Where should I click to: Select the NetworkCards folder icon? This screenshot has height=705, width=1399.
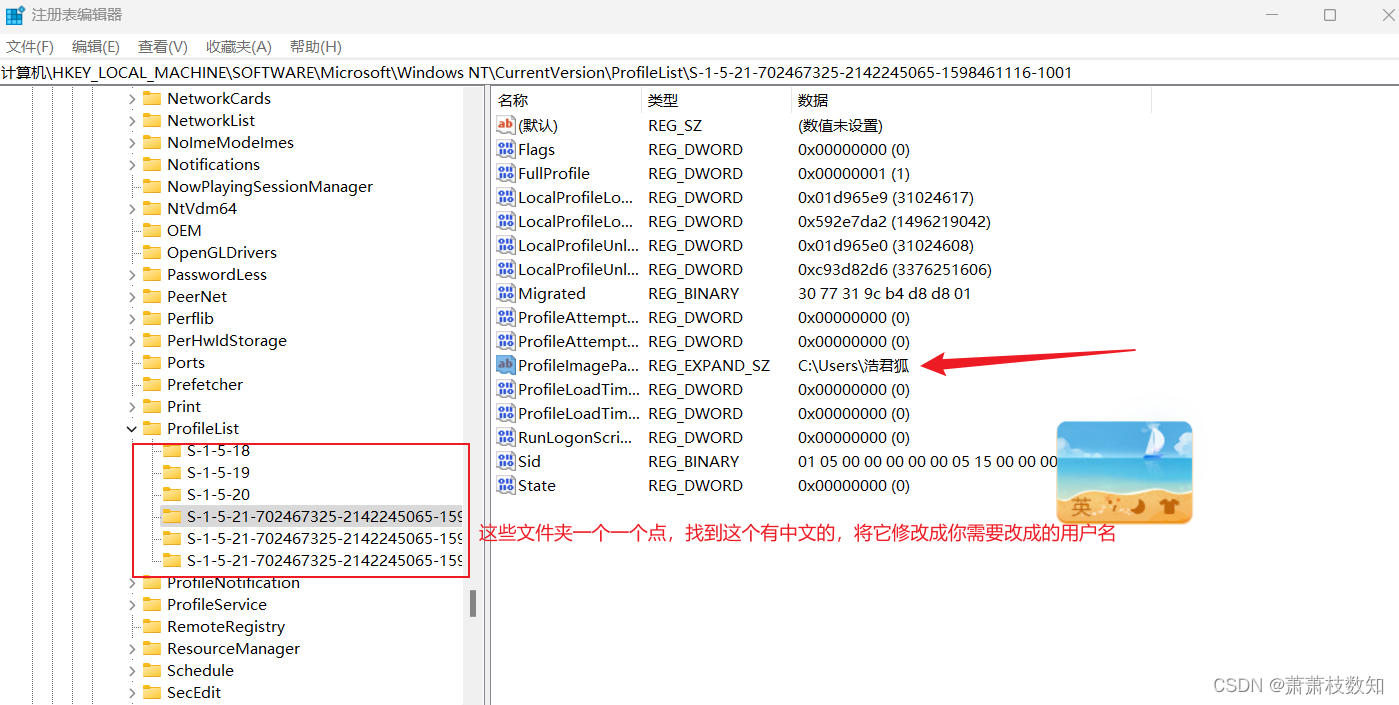[152, 98]
